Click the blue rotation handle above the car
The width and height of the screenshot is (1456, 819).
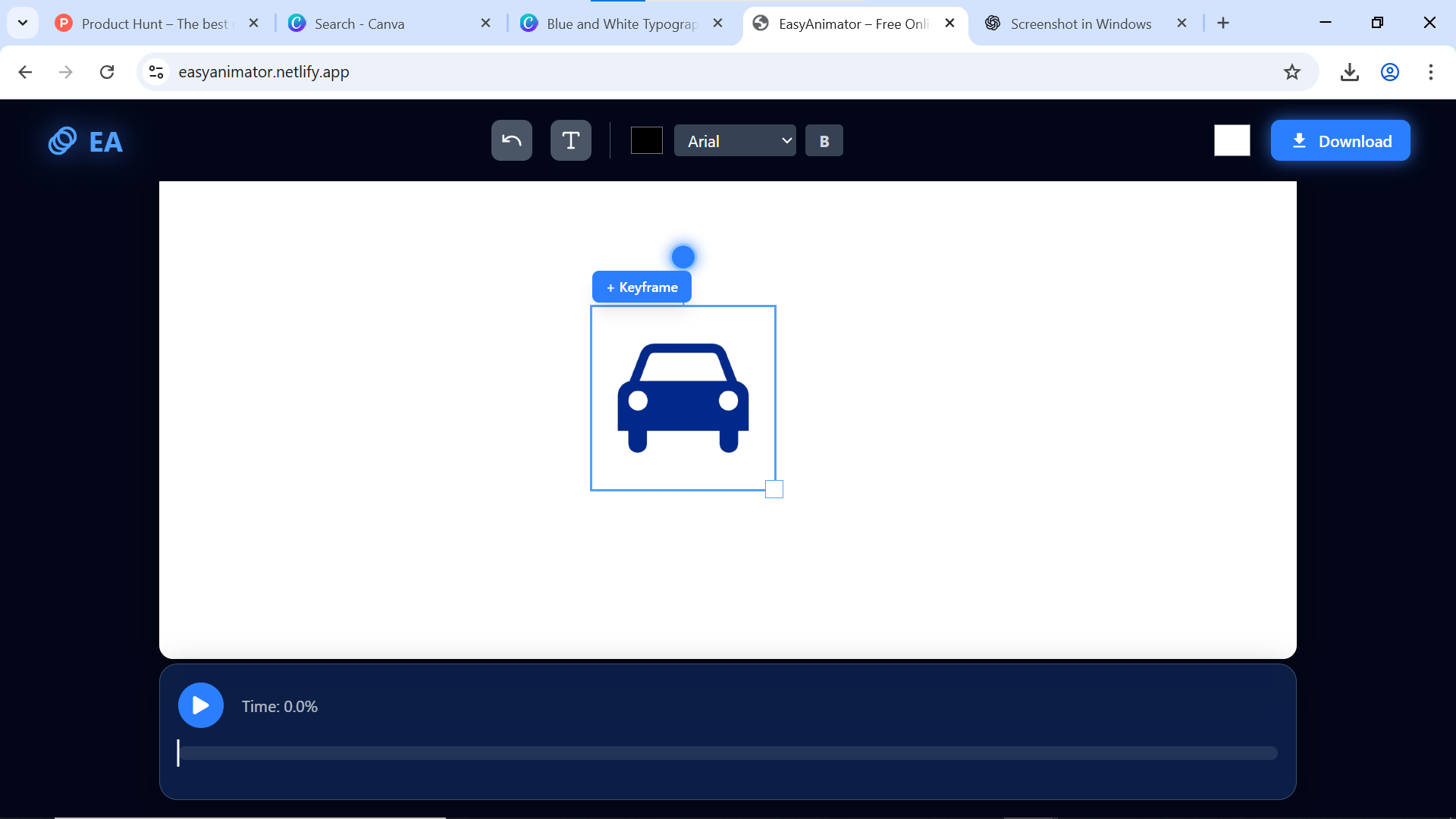click(683, 257)
